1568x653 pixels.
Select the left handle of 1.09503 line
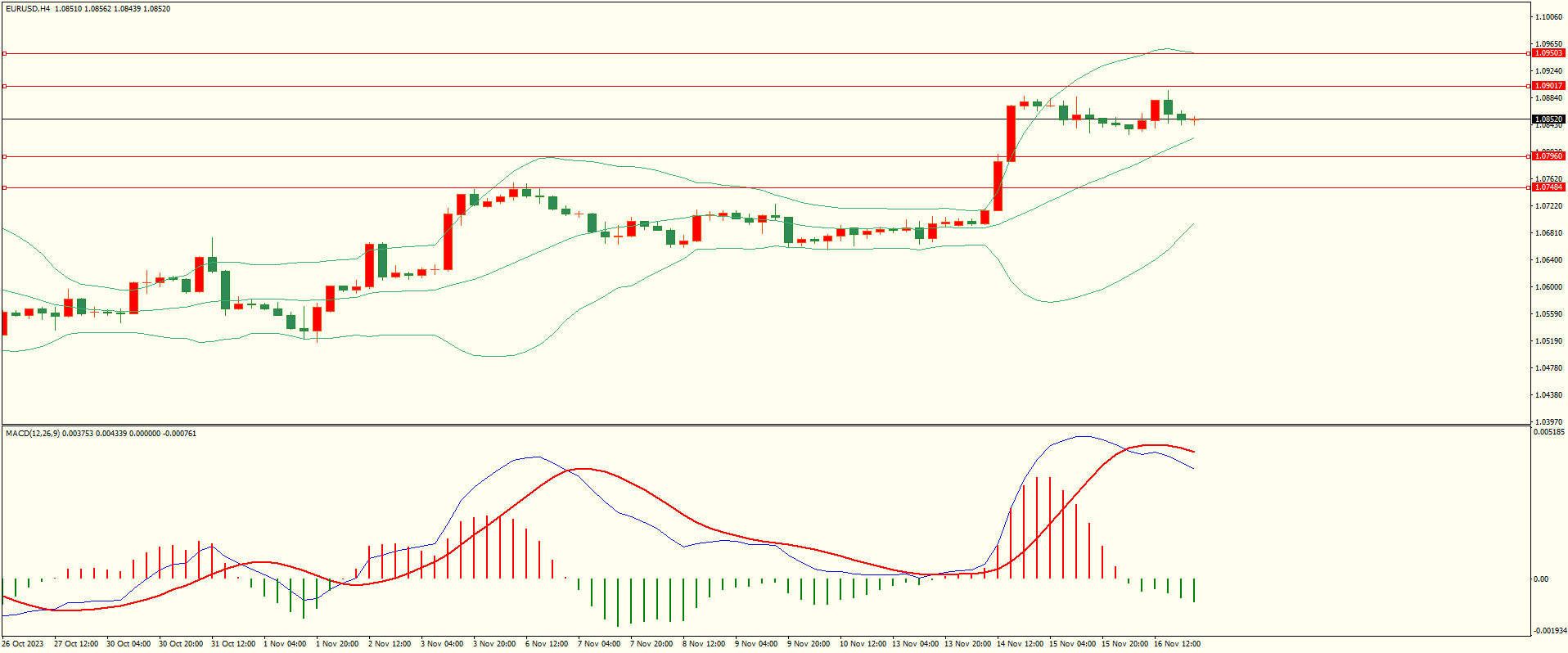click(x=5, y=53)
